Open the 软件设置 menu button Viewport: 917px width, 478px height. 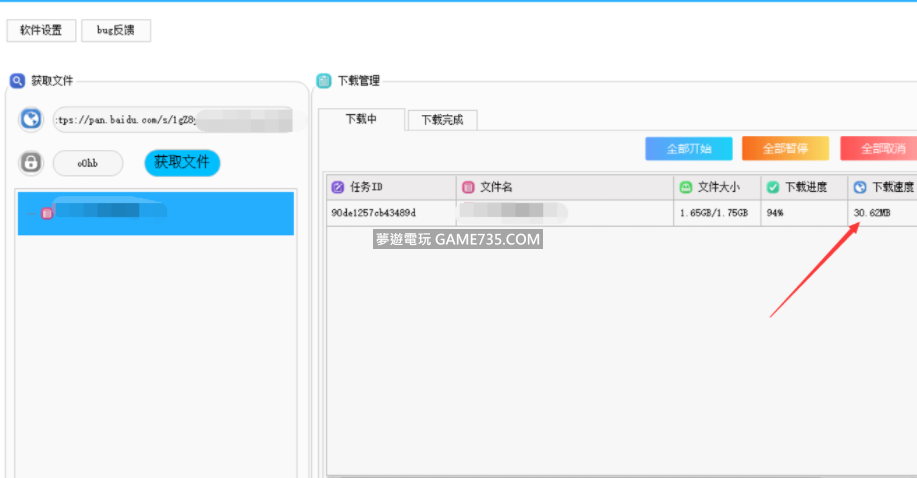coord(41,31)
